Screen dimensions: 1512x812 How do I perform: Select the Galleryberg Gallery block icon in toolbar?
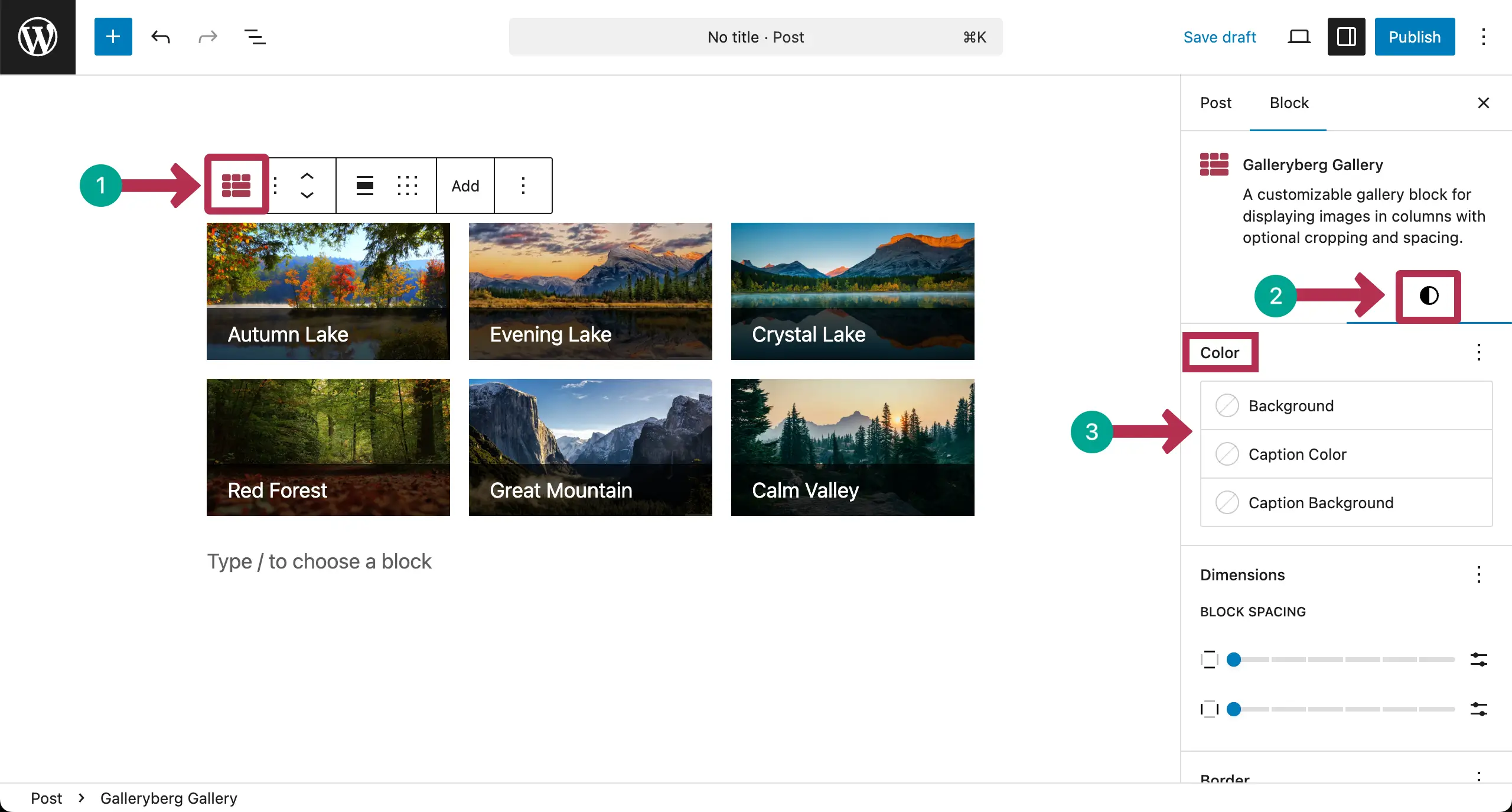(x=236, y=184)
